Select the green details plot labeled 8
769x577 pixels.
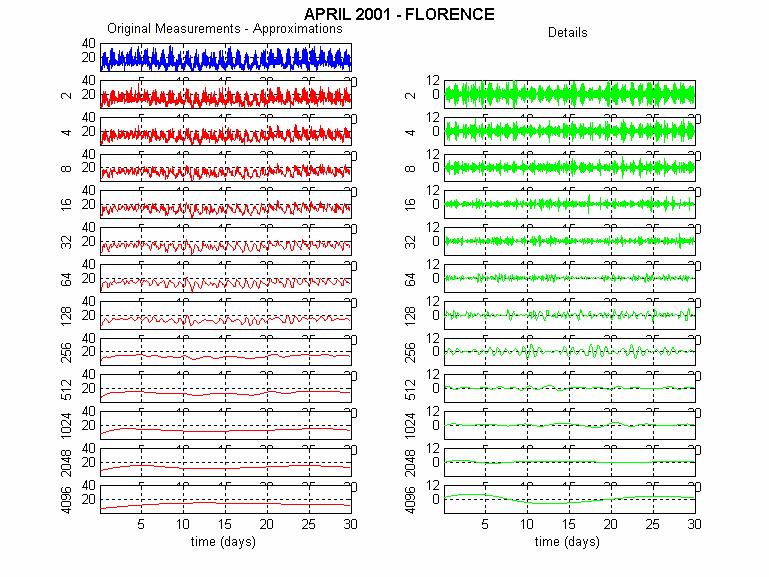click(x=570, y=168)
